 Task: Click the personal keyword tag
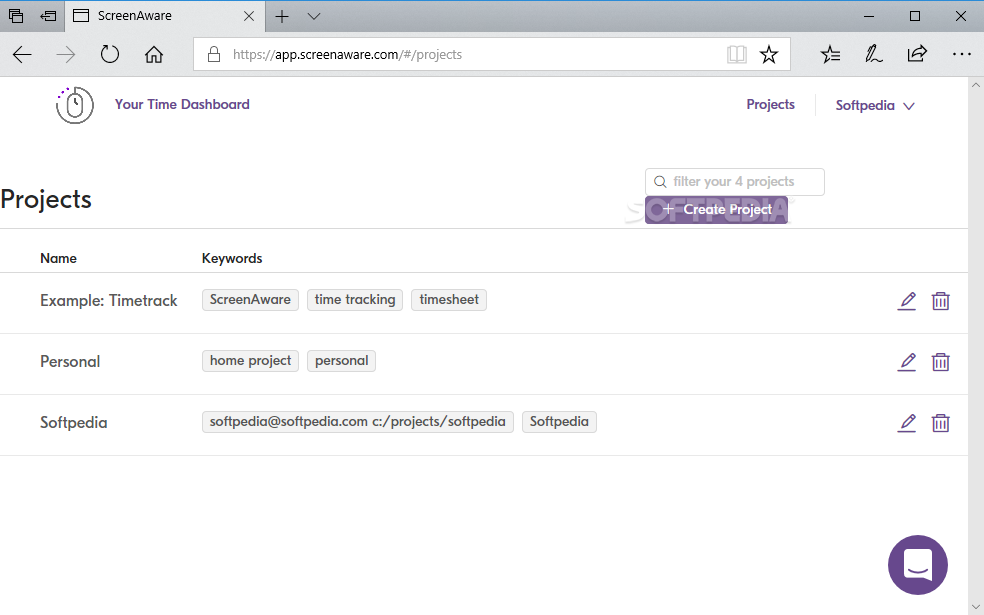[341, 361]
